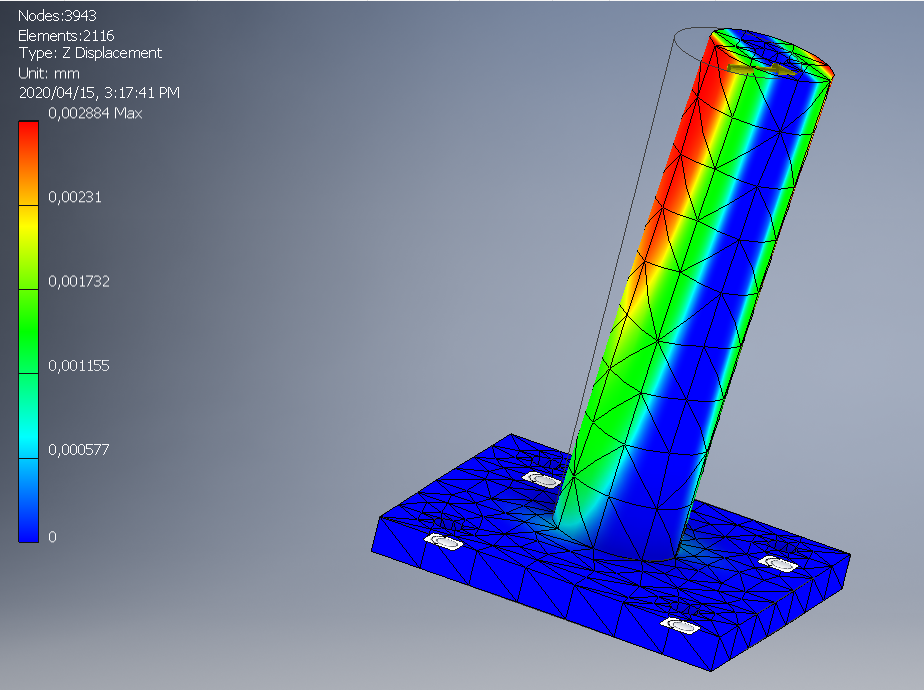Click the 'Unit: mm' text
This screenshot has height=690, width=924.
(49, 73)
